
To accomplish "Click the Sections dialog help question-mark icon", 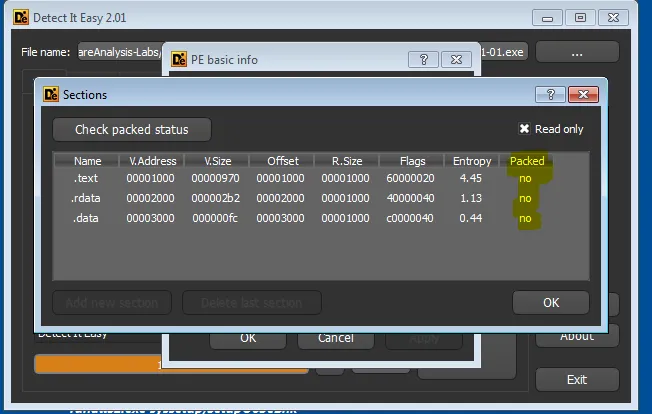I will (x=550, y=94).
